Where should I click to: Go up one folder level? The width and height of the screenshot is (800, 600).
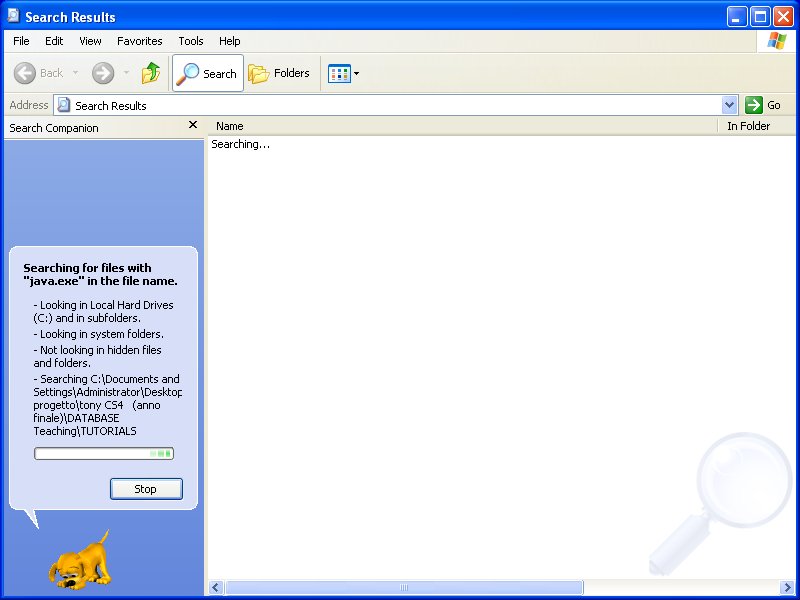coord(151,73)
